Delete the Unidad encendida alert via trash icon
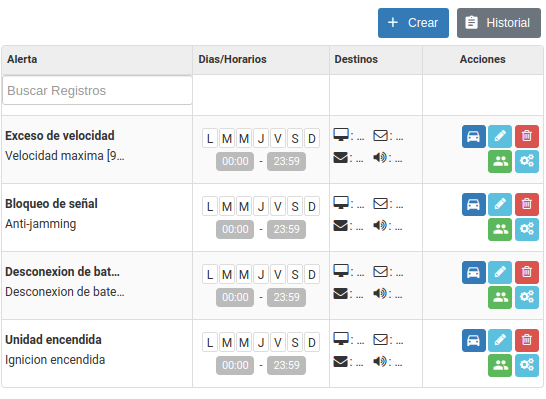The width and height of the screenshot is (546, 399). [x=527, y=340]
